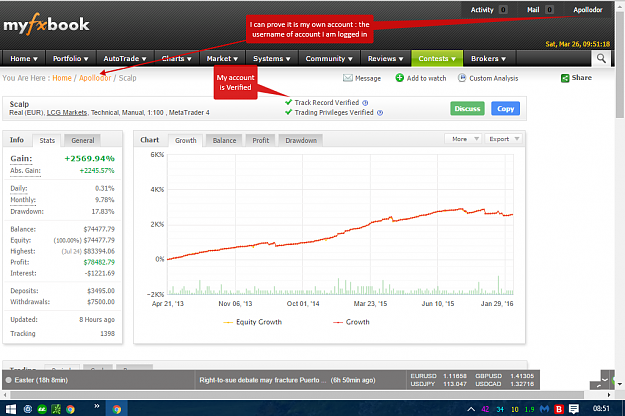Open the Action Center notification icon
Screen dimensions: 625x416
[574, 409]
